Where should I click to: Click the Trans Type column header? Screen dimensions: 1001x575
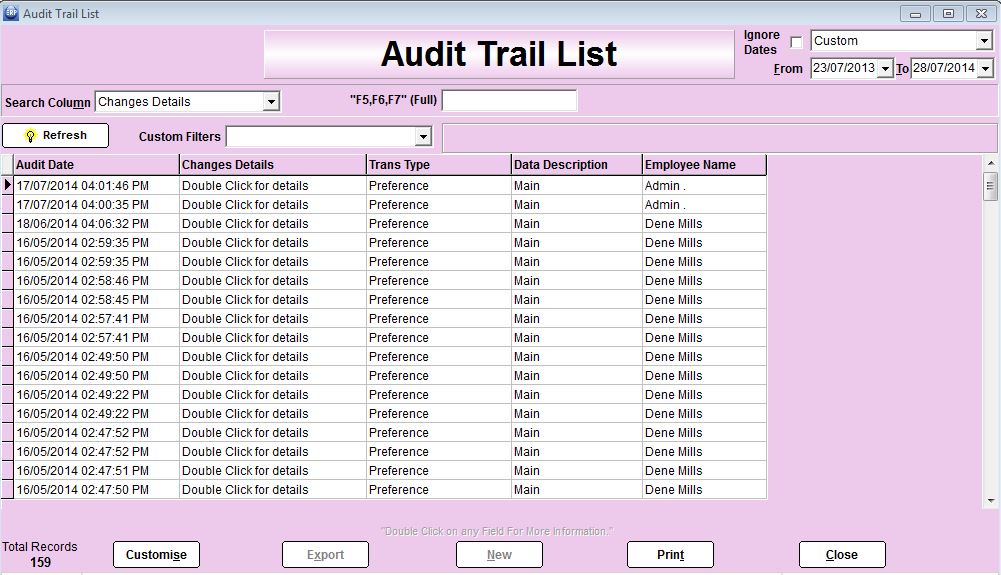tap(438, 165)
